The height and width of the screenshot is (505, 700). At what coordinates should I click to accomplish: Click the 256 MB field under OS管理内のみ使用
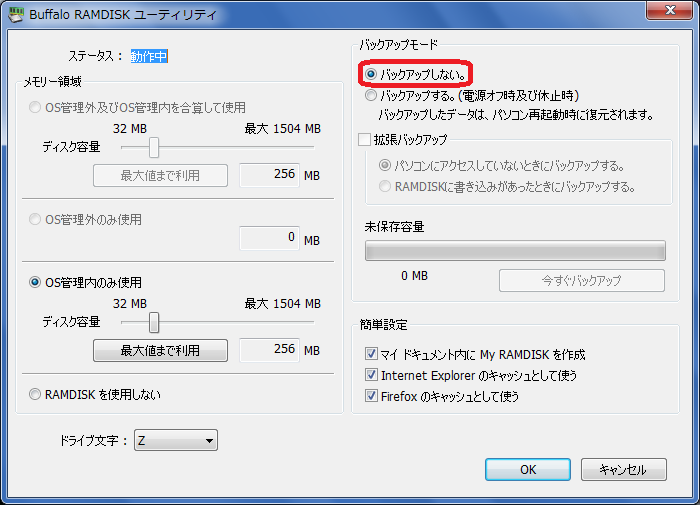click(x=270, y=350)
